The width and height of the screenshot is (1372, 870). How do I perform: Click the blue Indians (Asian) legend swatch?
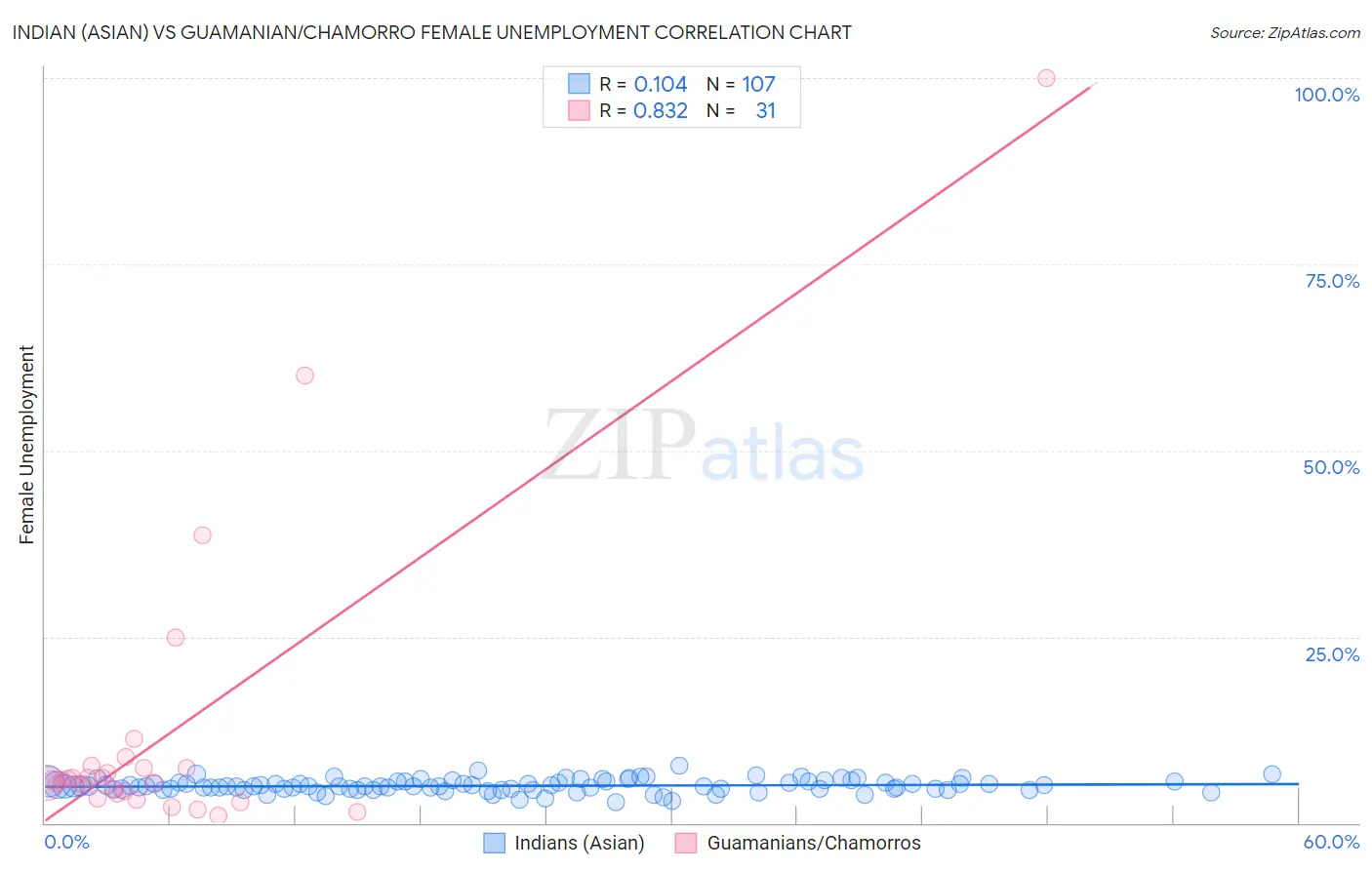click(x=495, y=843)
